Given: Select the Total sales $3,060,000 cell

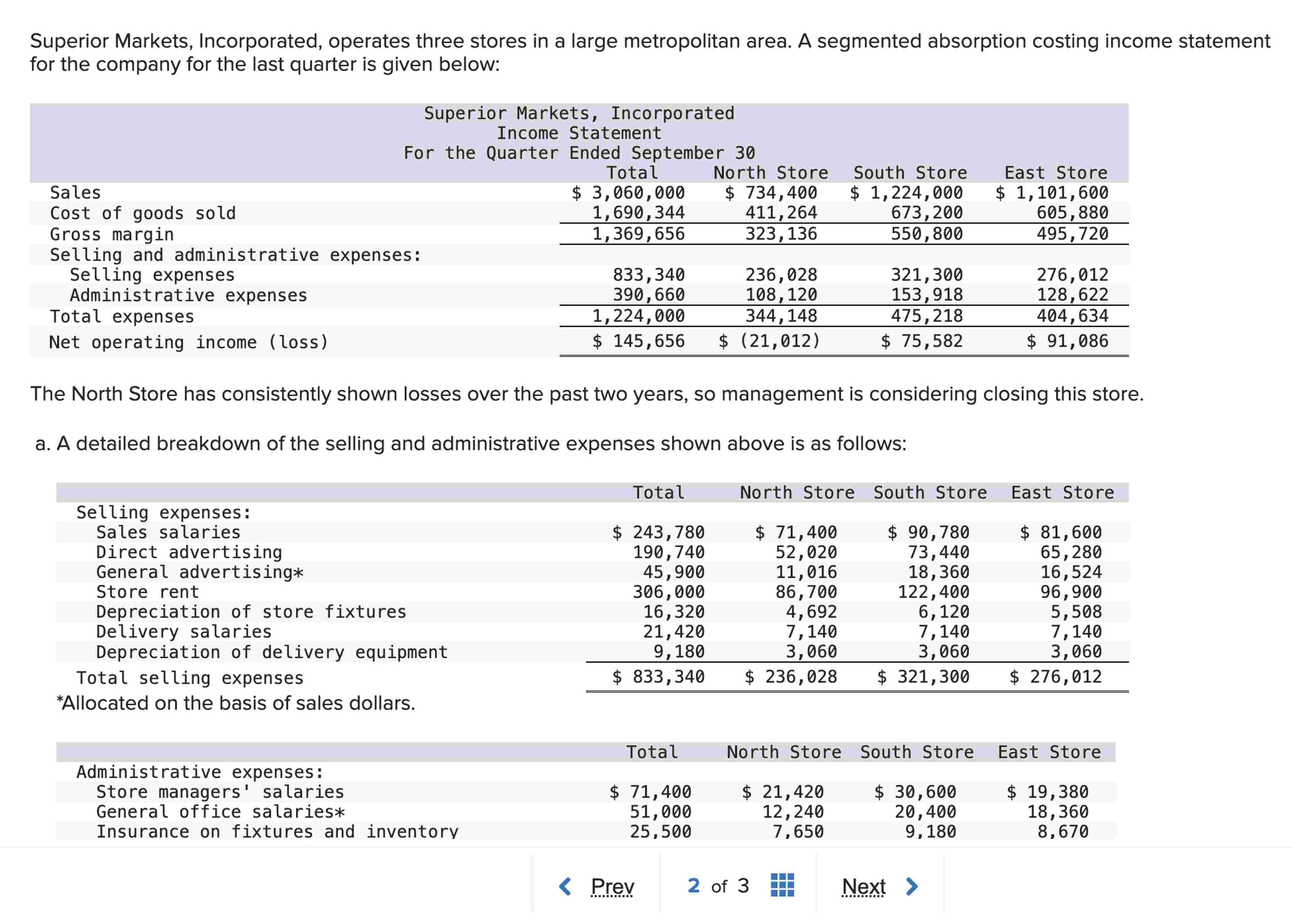Looking at the screenshot, I should point(628,192).
